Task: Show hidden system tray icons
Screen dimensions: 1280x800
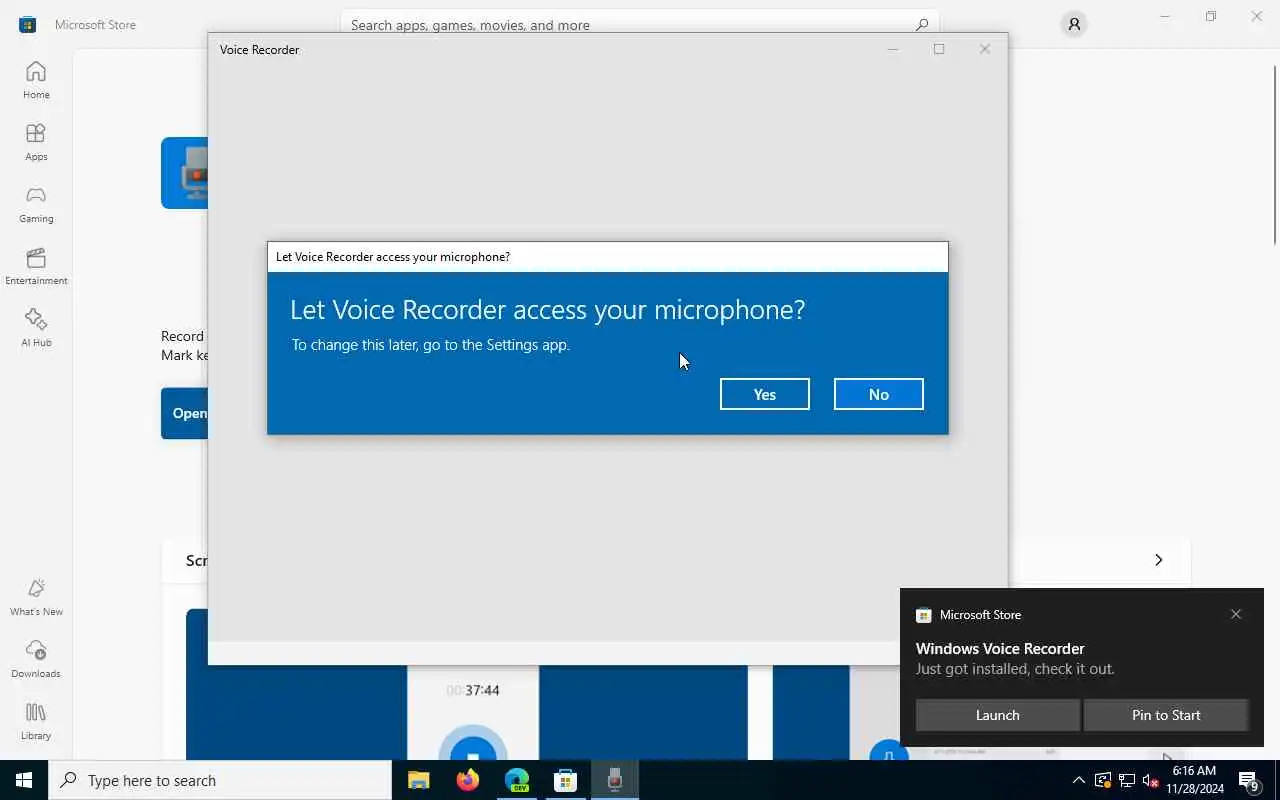Action: click(1078, 780)
